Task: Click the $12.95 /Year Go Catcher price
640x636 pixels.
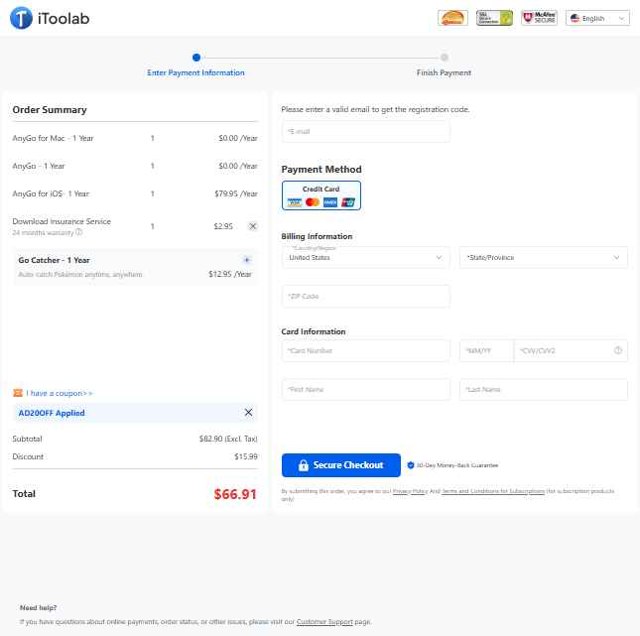Action: pyautogui.click(x=230, y=274)
